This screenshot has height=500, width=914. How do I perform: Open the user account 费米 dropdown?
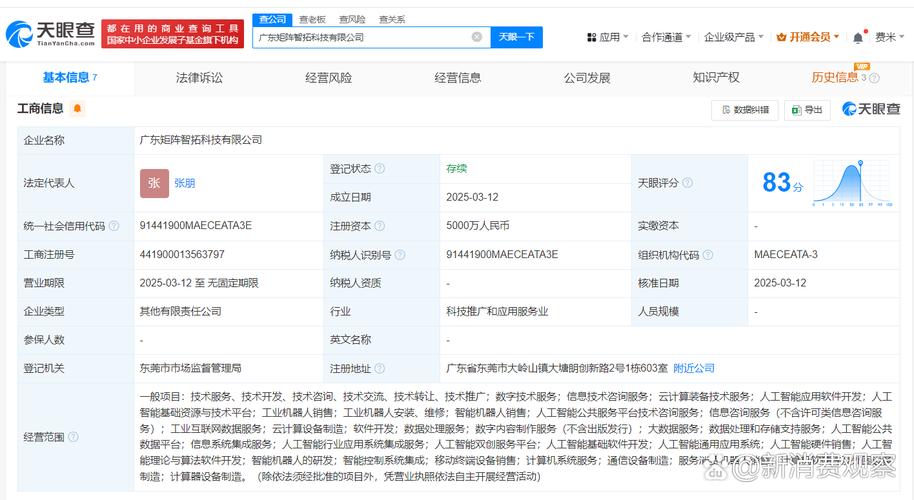coord(889,37)
